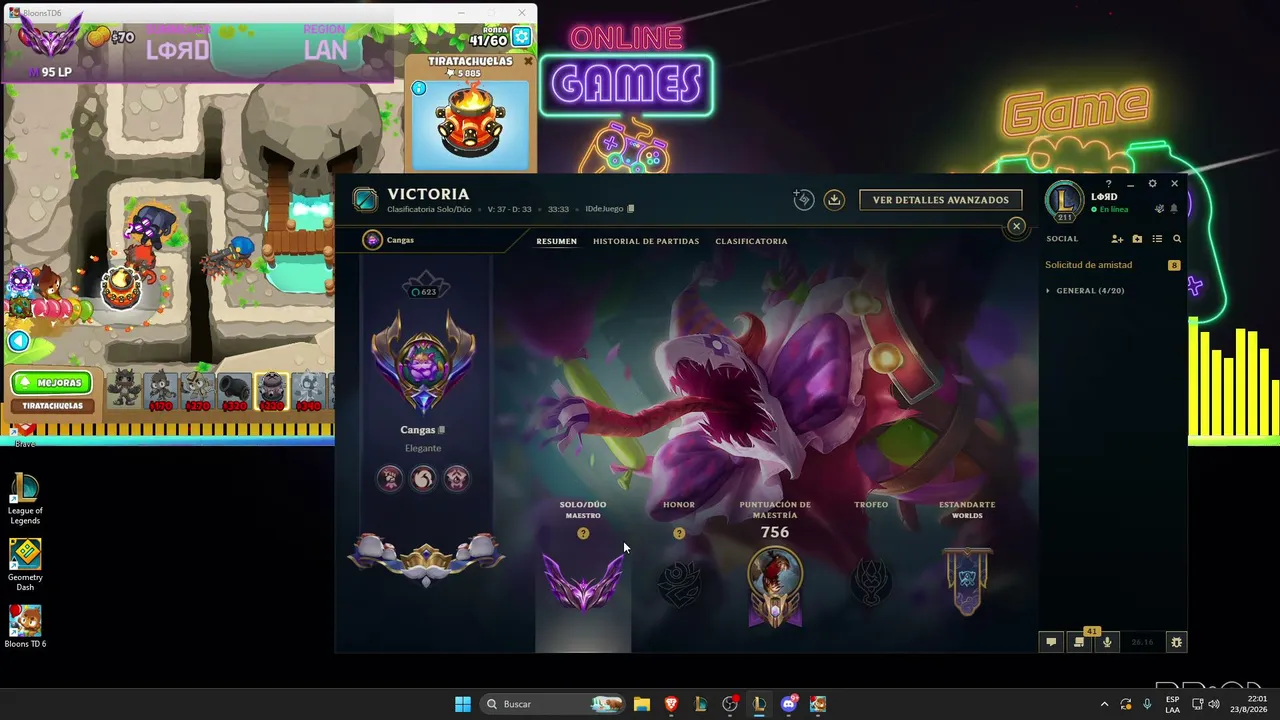Click the green Mejoras button
The image size is (1280, 720).
pyautogui.click(x=51, y=382)
